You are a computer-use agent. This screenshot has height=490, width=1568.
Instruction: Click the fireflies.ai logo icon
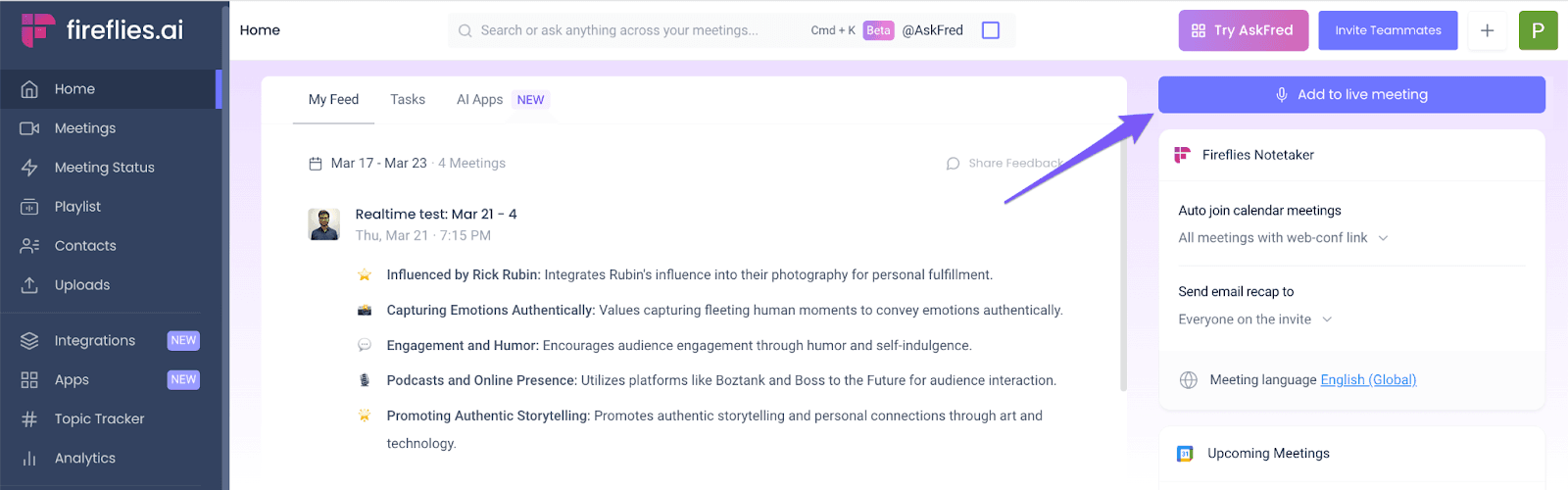(x=38, y=29)
